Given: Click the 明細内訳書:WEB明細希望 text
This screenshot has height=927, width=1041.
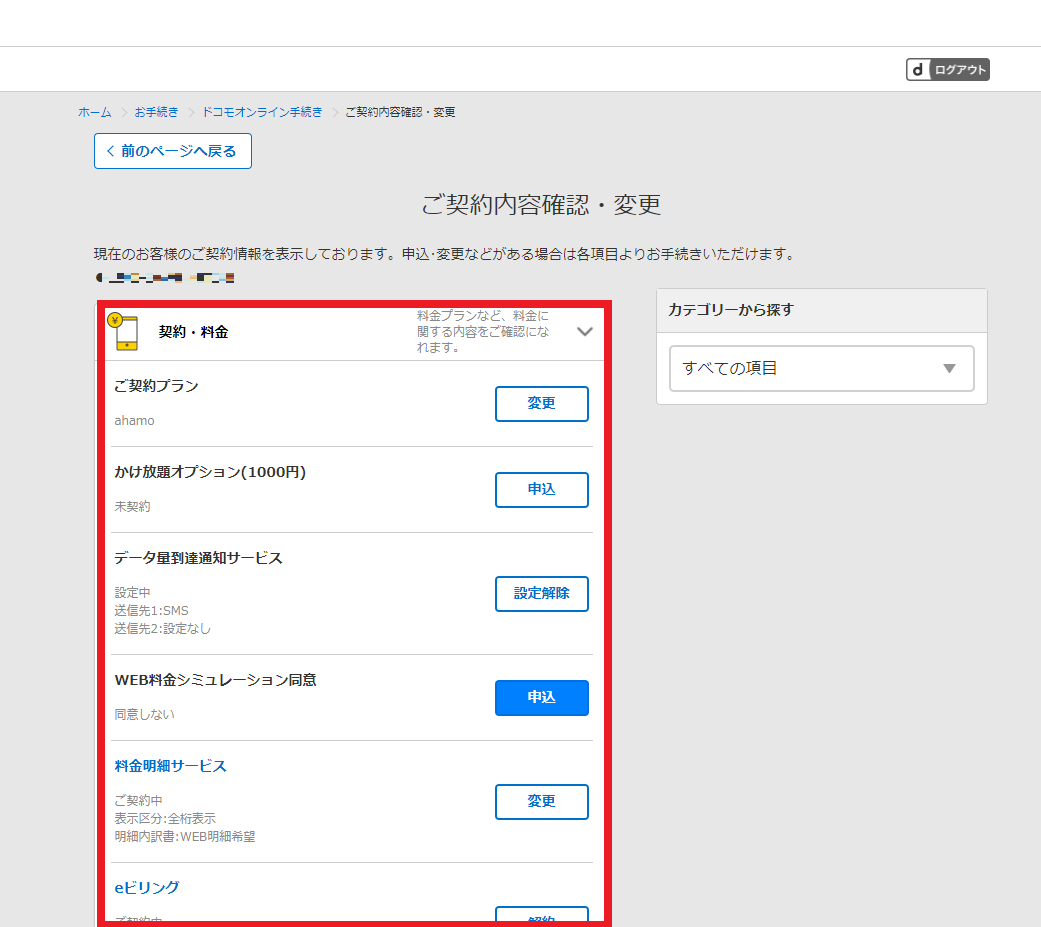Looking at the screenshot, I should pyautogui.click(x=185, y=837).
